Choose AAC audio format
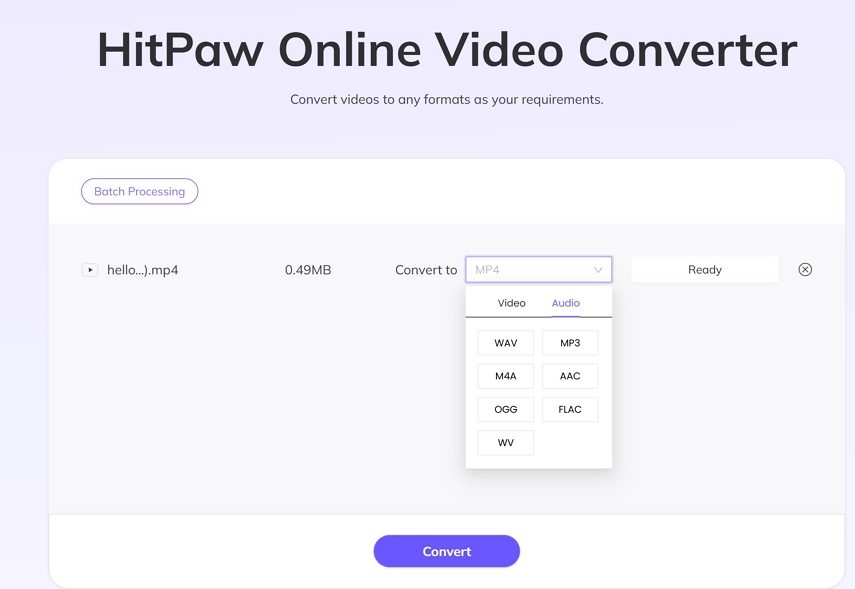855x589 pixels. [570, 376]
